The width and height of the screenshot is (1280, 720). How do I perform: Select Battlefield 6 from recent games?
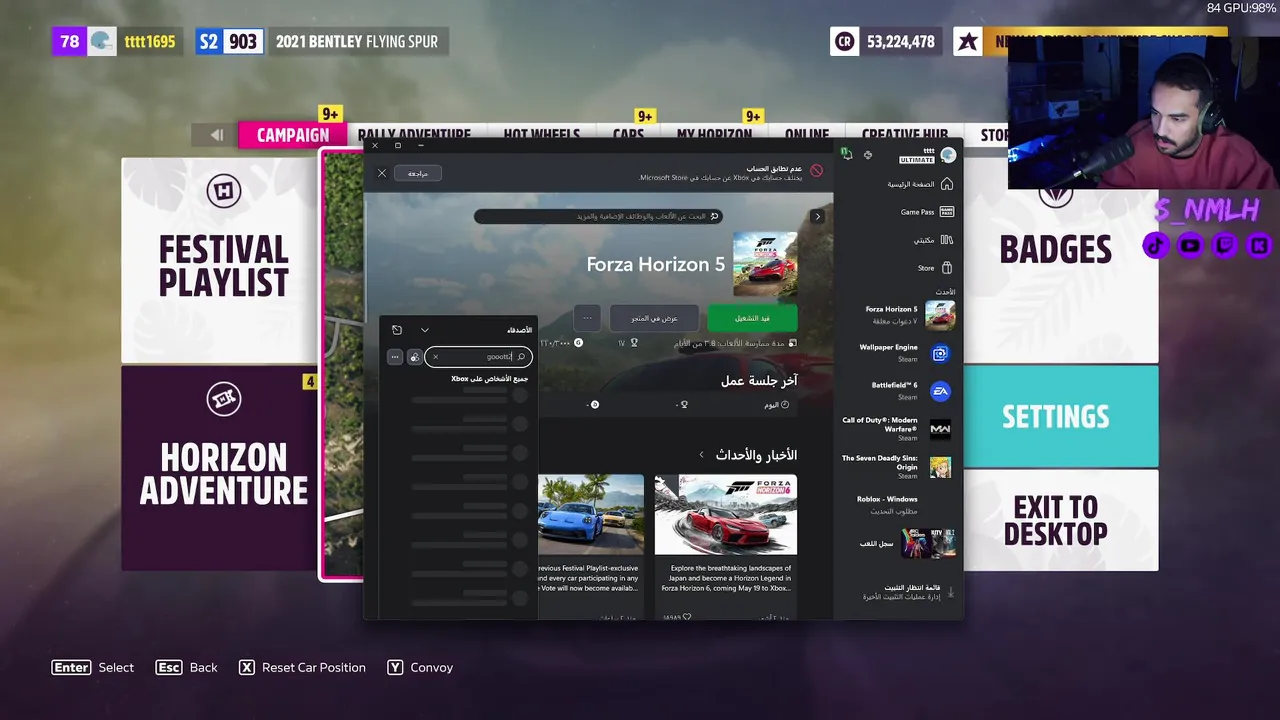click(x=910, y=391)
